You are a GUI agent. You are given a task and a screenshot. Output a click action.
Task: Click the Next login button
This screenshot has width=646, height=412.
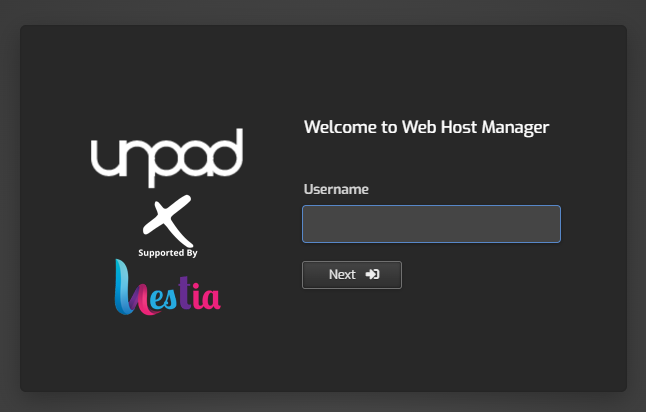pyautogui.click(x=352, y=275)
